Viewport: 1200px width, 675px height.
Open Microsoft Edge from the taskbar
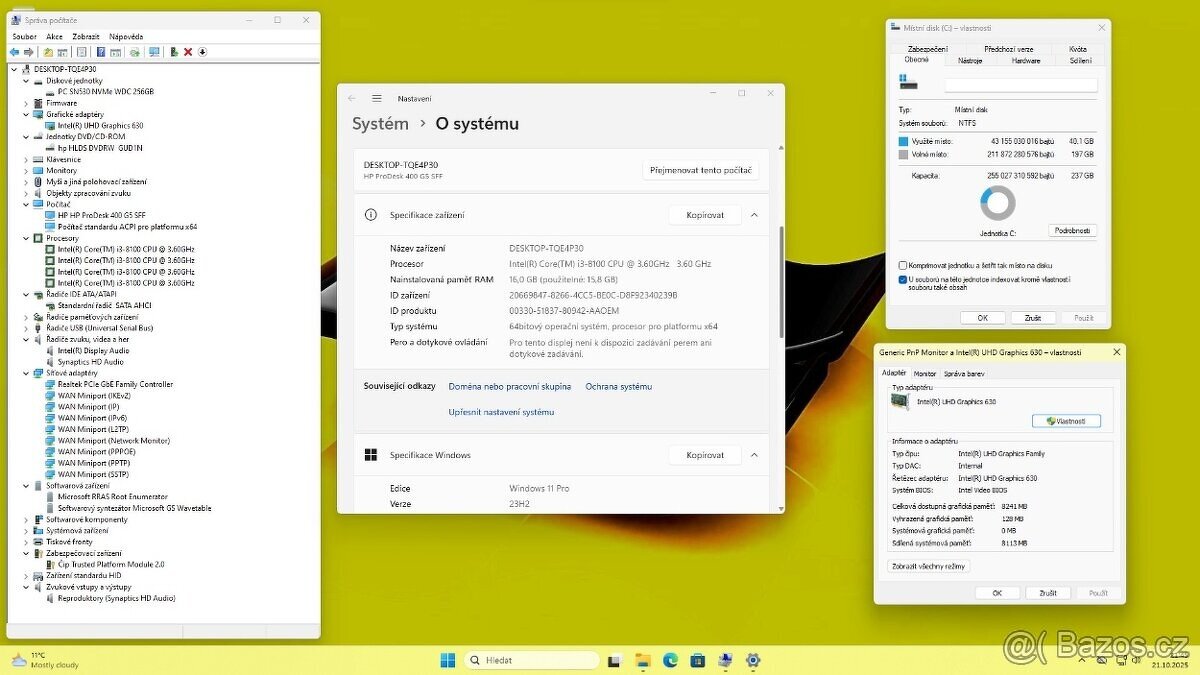click(670, 660)
